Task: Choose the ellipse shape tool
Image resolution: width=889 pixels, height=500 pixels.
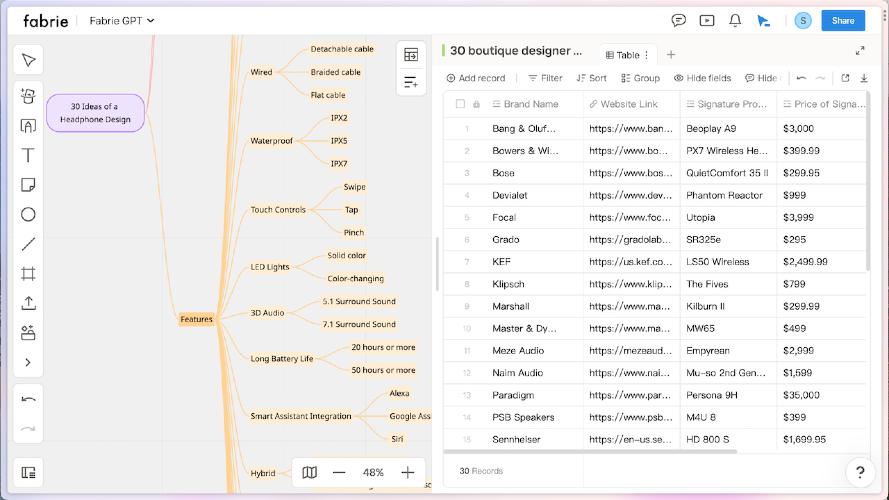Action: point(28,214)
